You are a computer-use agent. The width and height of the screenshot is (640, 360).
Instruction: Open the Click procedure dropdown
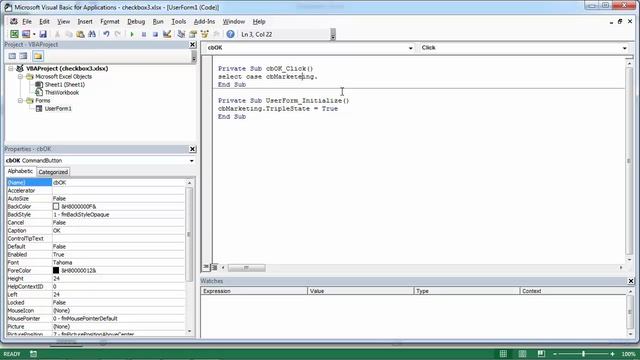pos(624,48)
